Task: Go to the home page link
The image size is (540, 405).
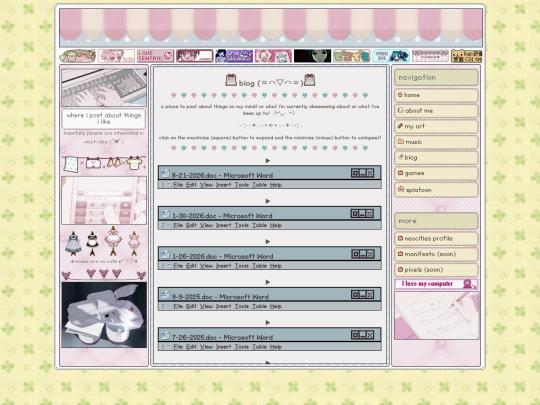Action: coord(436,95)
